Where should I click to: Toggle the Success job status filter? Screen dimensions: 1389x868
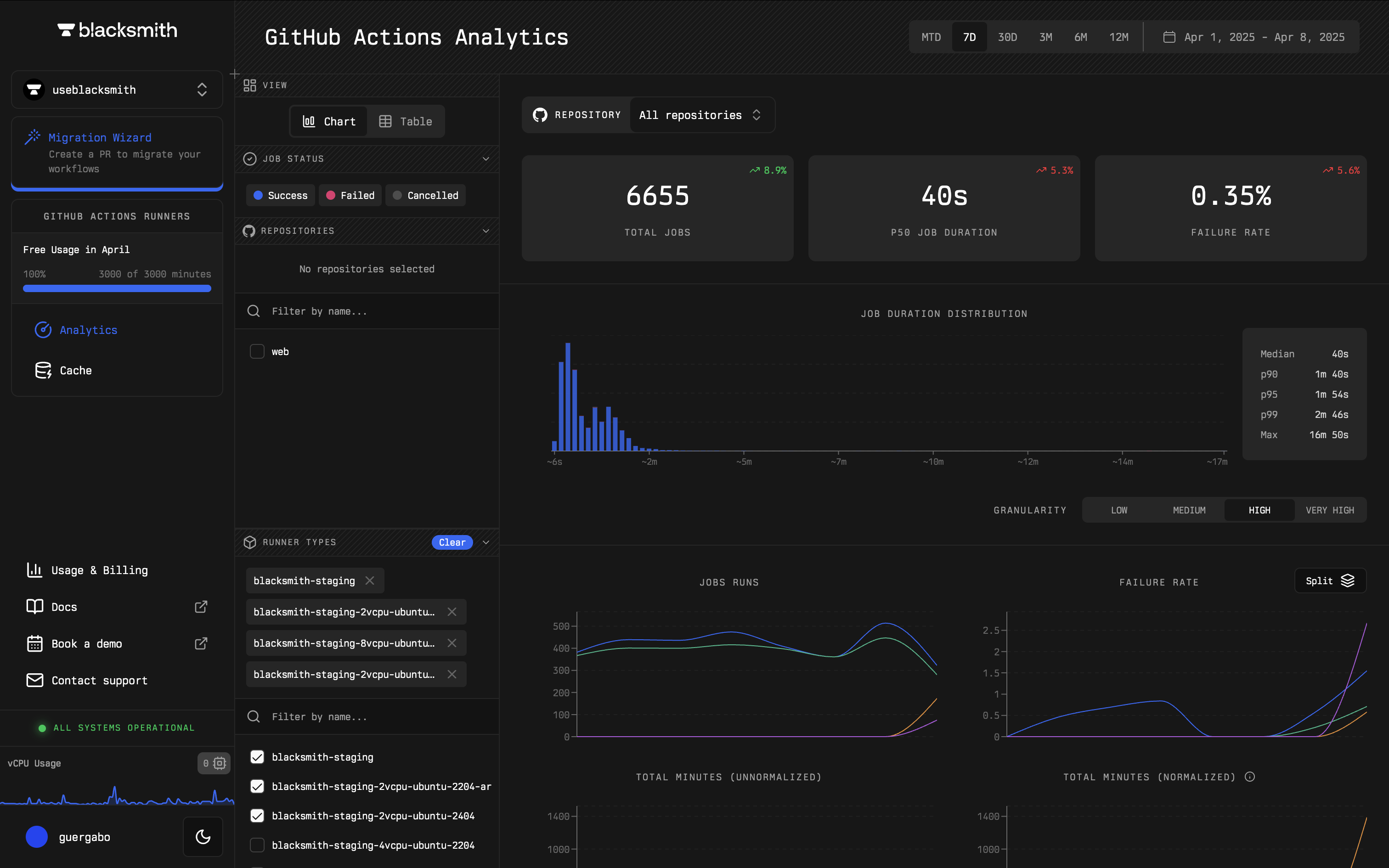(280, 195)
